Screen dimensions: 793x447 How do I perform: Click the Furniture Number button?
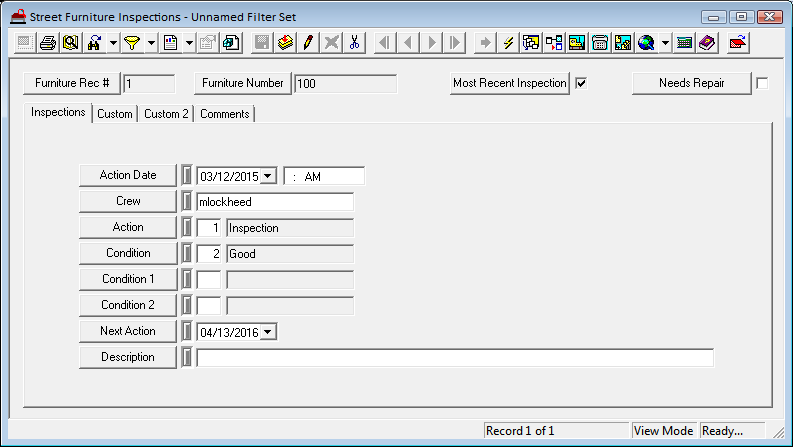(x=243, y=83)
